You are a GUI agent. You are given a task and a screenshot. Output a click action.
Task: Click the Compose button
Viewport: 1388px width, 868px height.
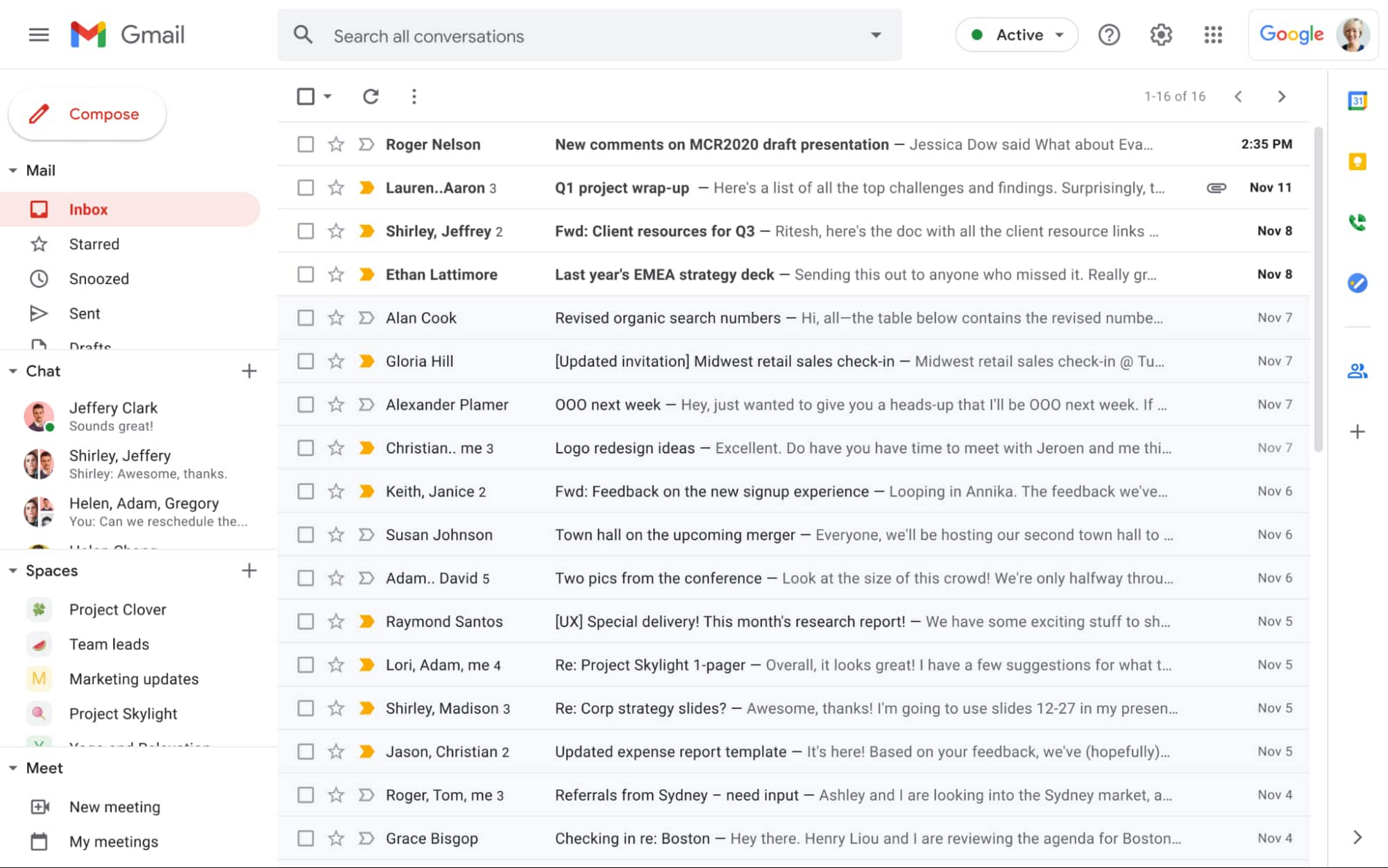click(x=87, y=114)
